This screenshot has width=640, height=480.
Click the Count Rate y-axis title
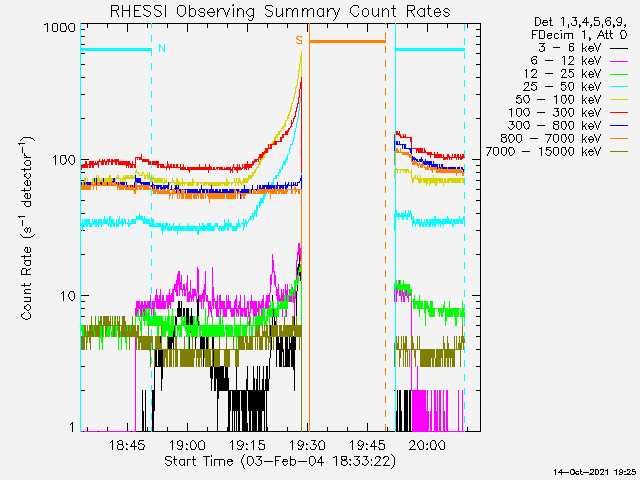pos(27,228)
